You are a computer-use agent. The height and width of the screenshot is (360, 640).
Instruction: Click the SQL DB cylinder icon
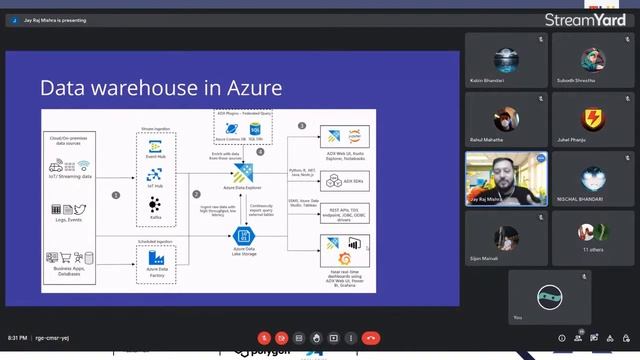pyautogui.click(x=255, y=129)
